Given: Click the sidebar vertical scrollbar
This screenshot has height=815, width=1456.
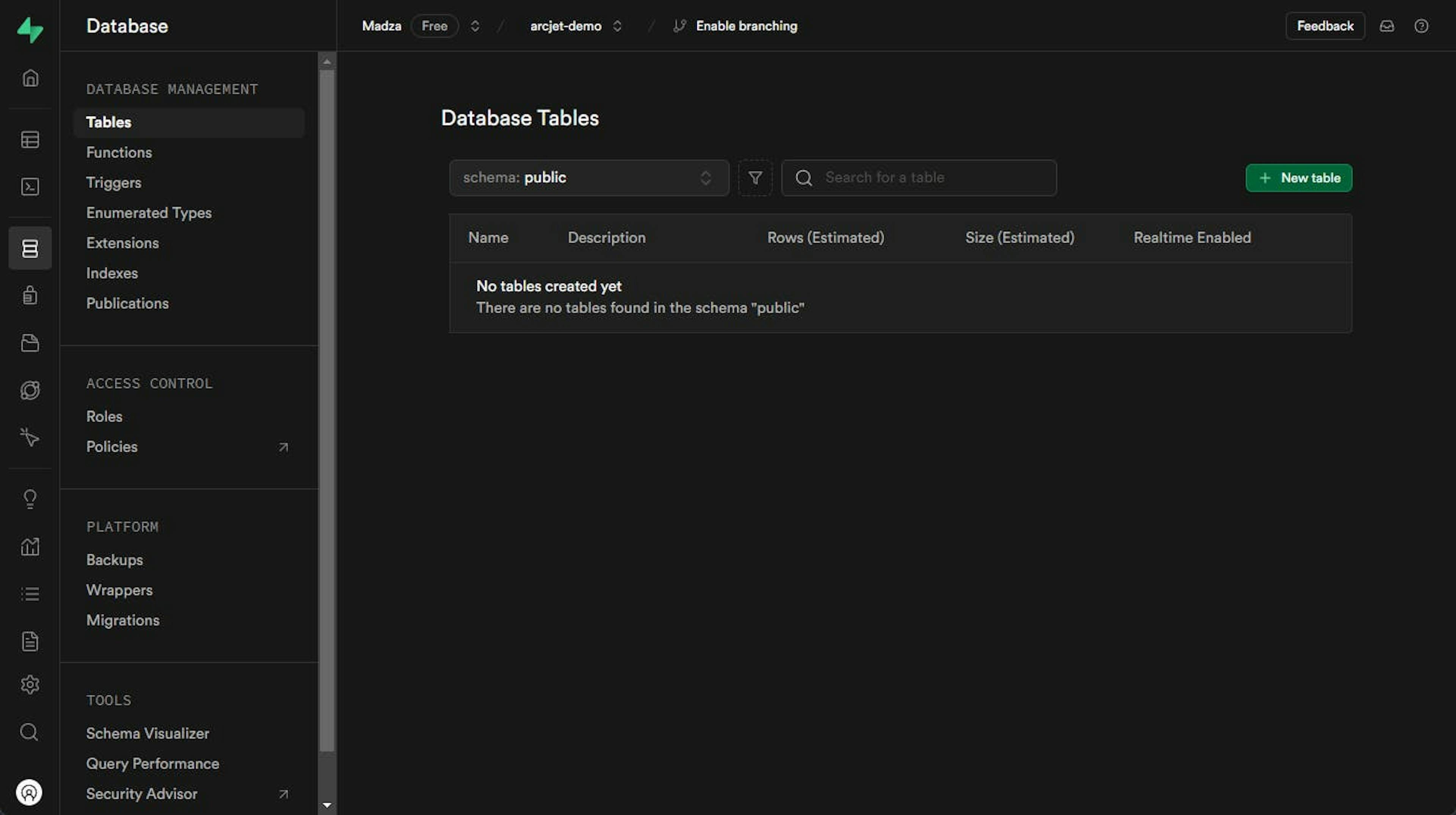Looking at the screenshot, I should (327, 409).
